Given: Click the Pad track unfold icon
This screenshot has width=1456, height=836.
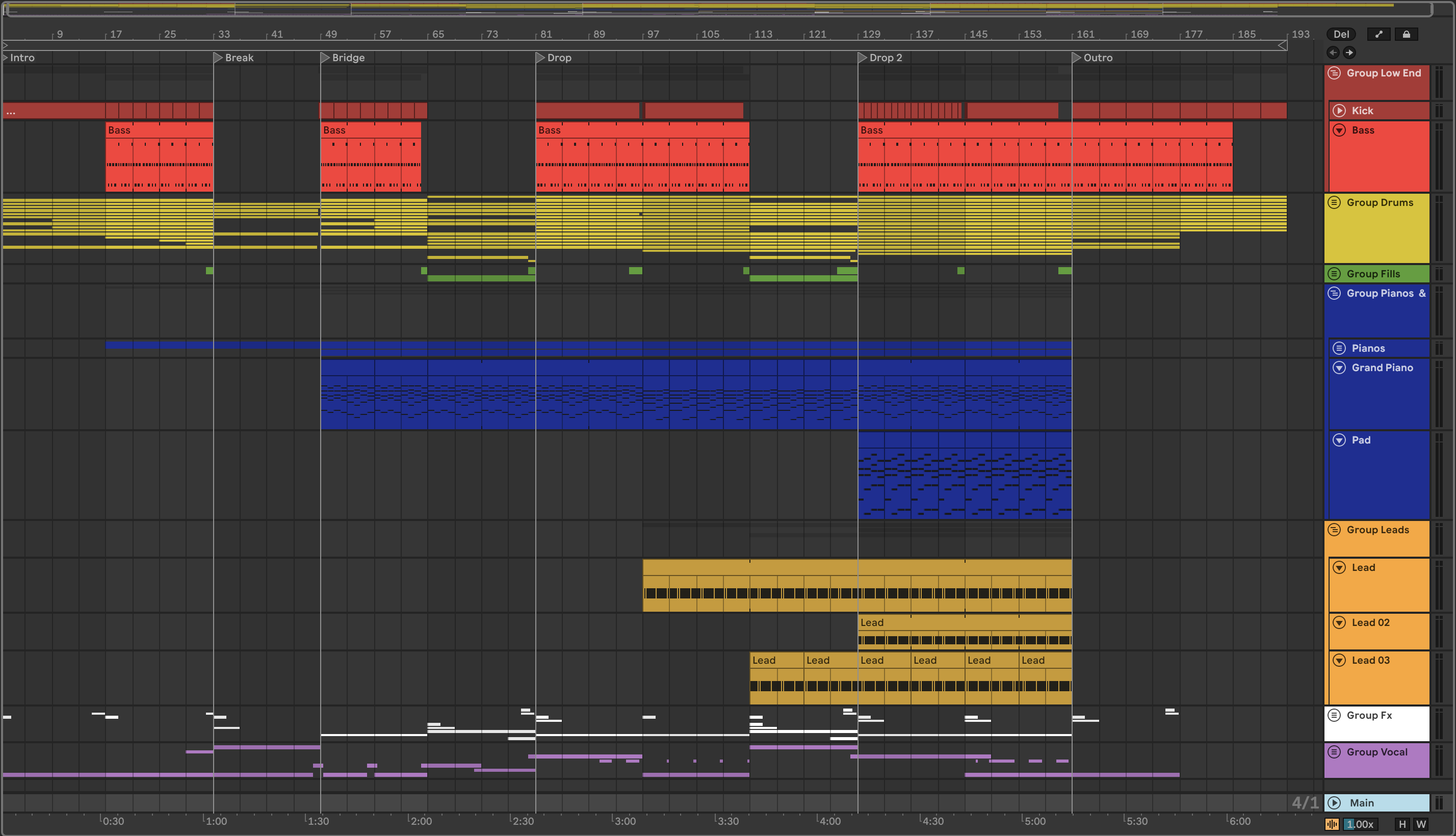Looking at the screenshot, I should pyautogui.click(x=1339, y=440).
